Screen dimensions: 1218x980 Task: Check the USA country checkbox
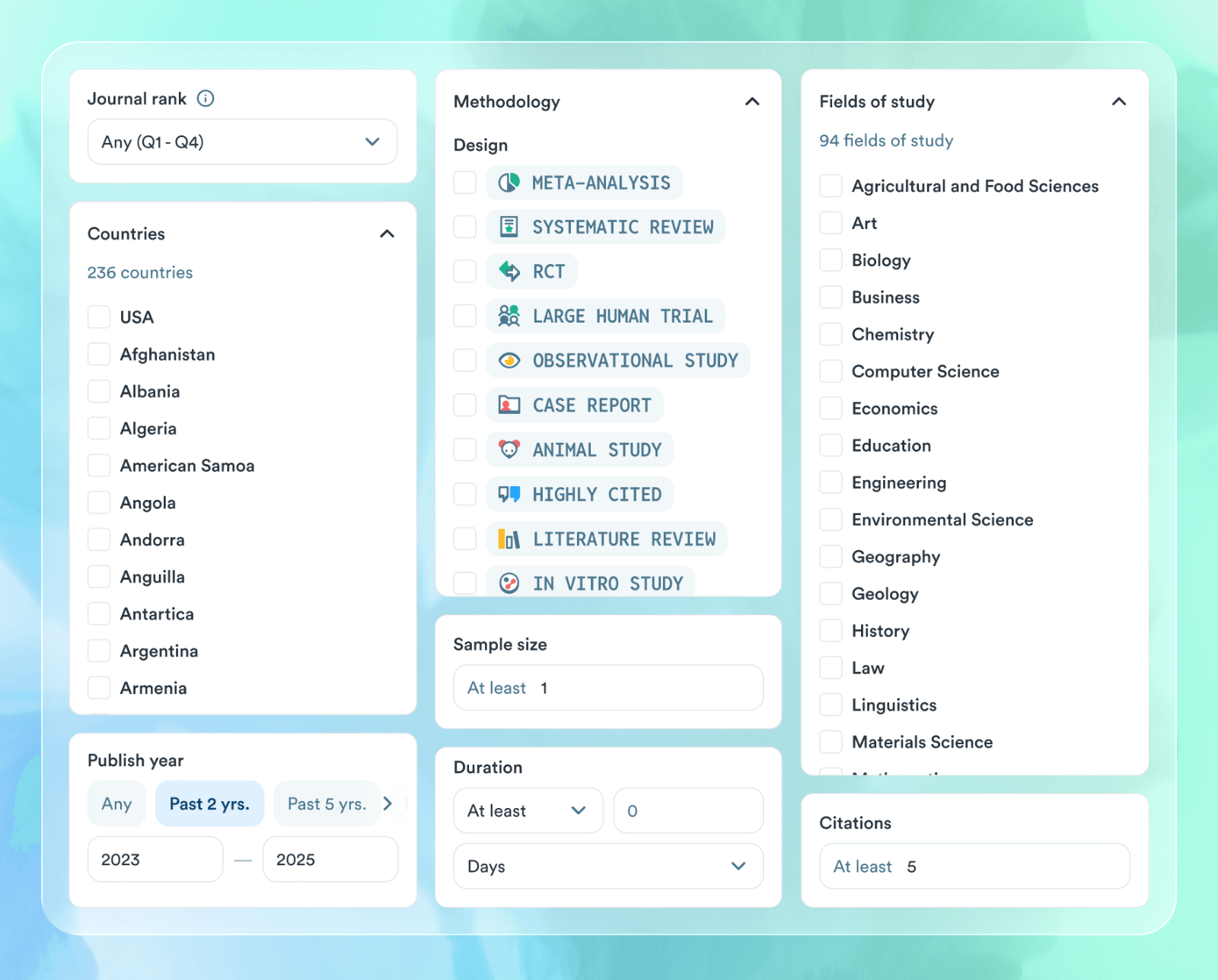(99, 317)
